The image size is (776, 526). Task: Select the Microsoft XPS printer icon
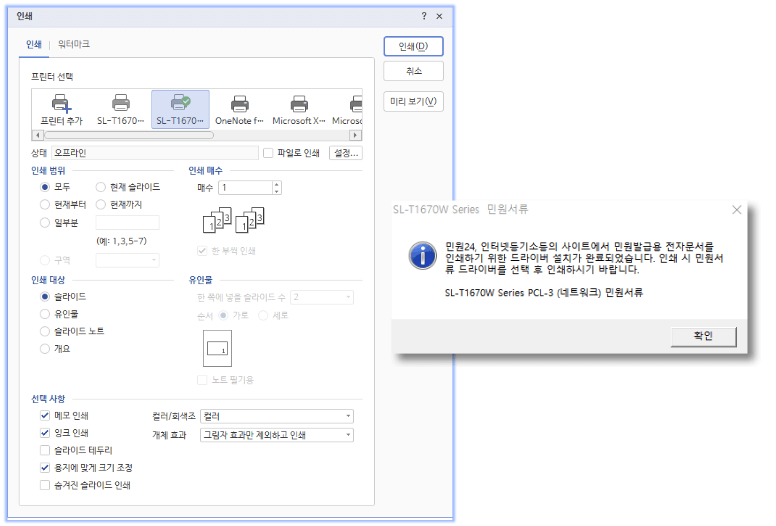tap(299, 109)
